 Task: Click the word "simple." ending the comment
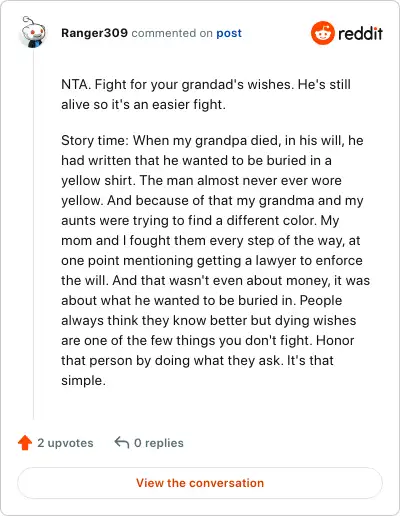[83, 381]
